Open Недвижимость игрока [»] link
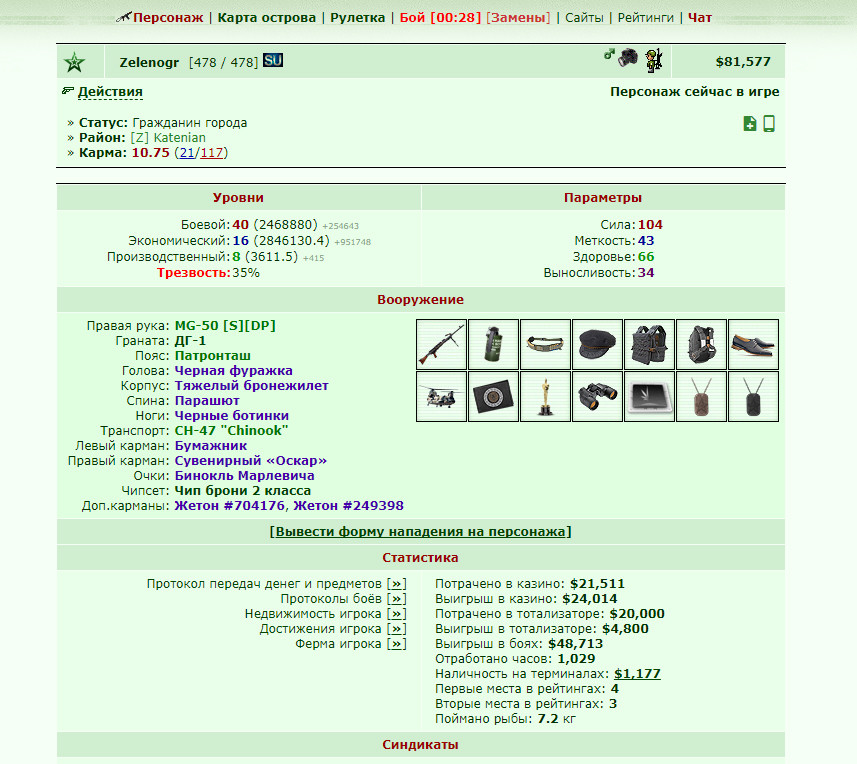The height and width of the screenshot is (764, 857). click(x=397, y=614)
